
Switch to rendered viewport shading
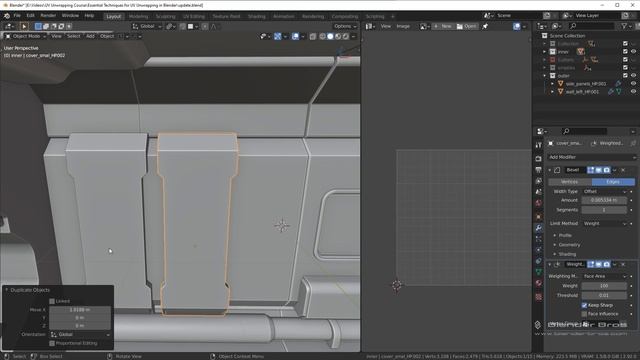(x=346, y=36)
